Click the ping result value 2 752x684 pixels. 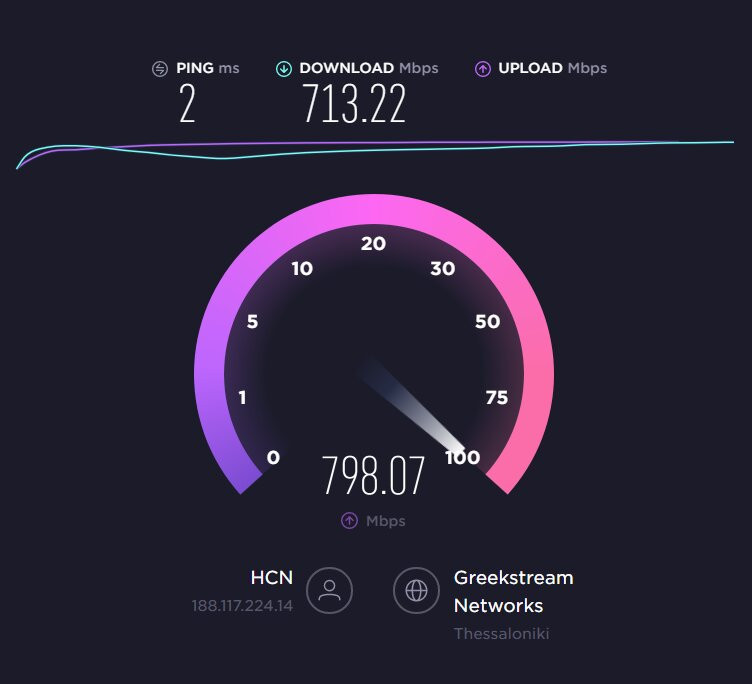(x=187, y=103)
